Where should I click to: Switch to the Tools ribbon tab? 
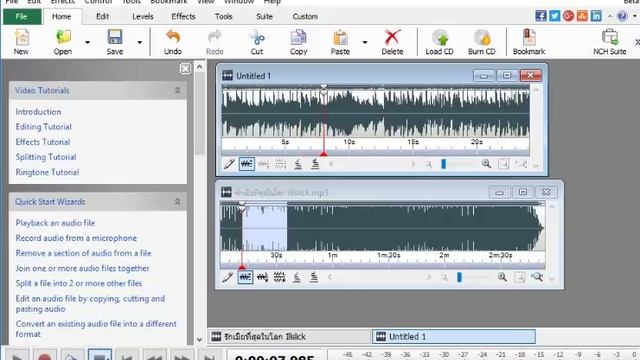224,16
